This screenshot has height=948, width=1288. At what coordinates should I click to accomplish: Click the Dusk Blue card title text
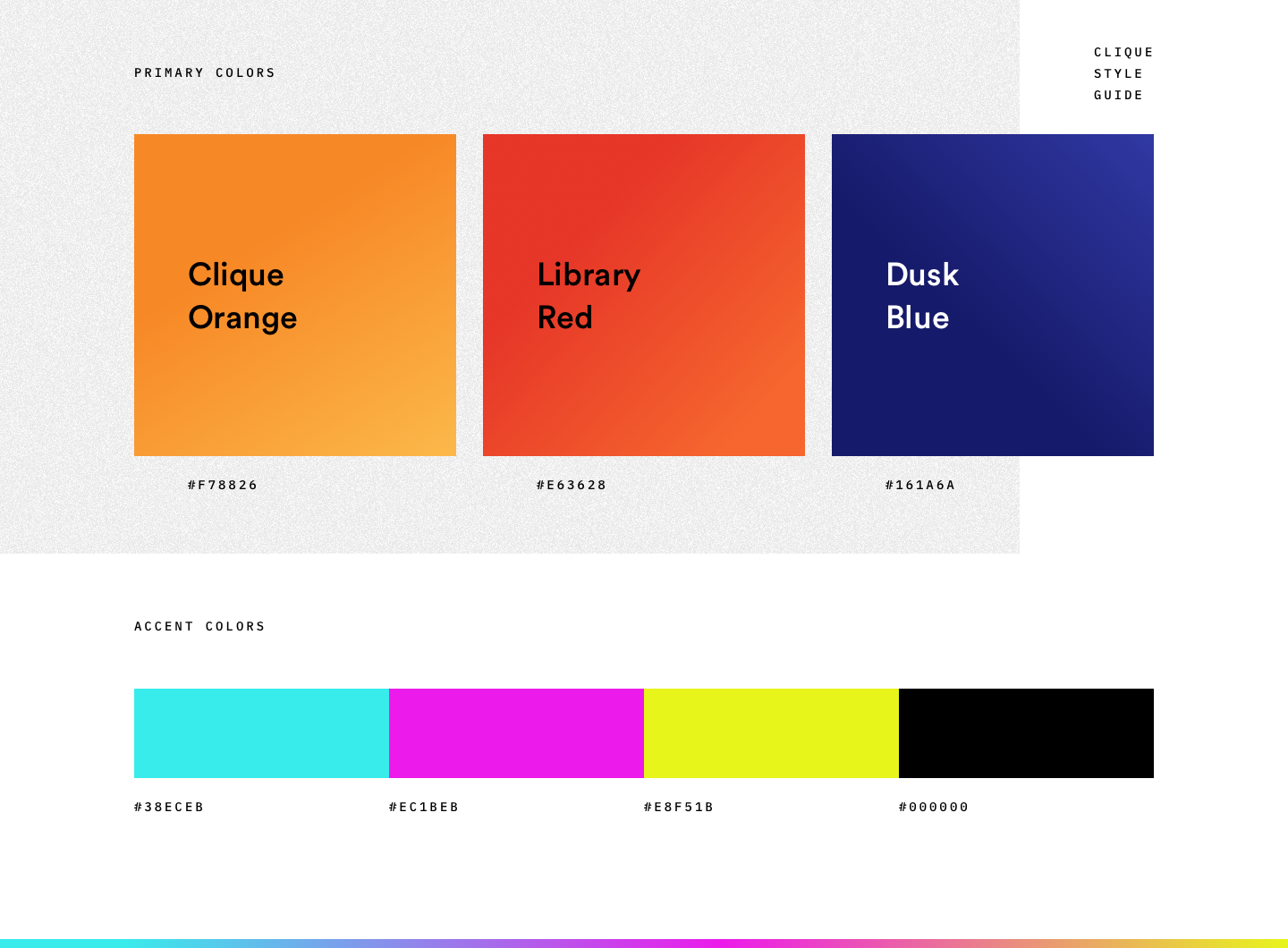(922, 295)
